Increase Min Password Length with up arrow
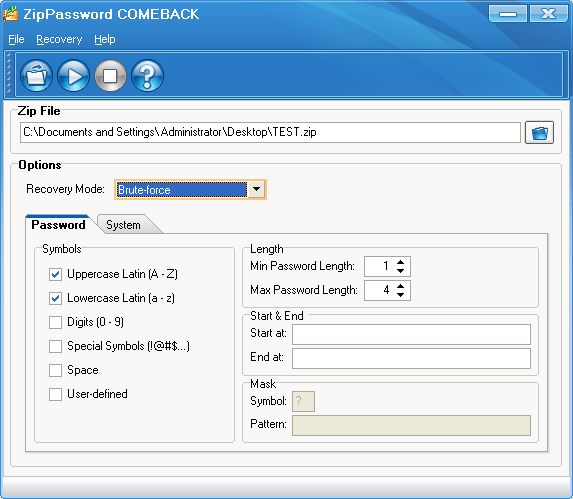The image size is (573, 499). [401, 262]
